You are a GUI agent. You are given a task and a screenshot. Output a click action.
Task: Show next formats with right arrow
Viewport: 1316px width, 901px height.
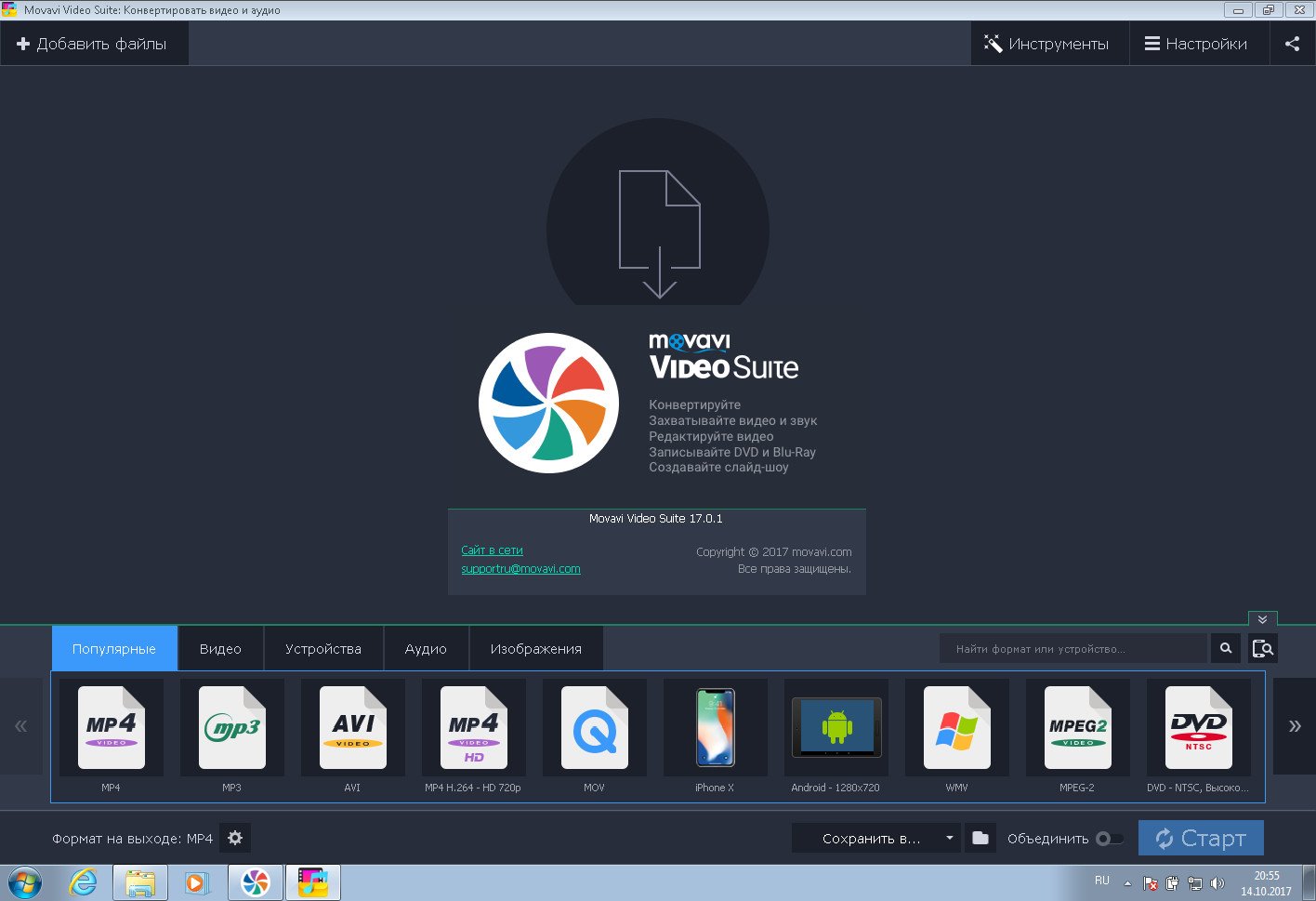click(x=1294, y=726)
